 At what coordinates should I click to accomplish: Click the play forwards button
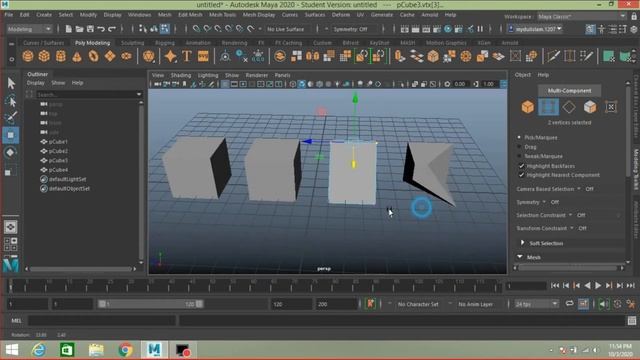point(598,286)
